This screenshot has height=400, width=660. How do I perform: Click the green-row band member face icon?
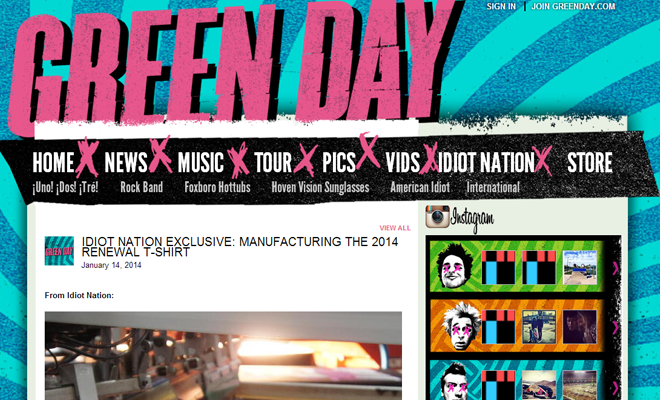pyautogui.click(x=454, y=266)
